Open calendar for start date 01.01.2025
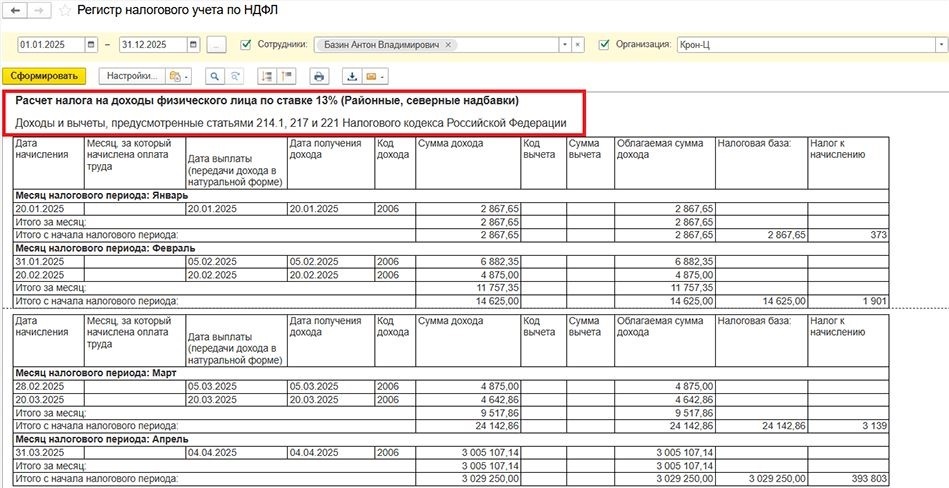Image resolution: width=949 pixels, height=488 pixels. pyautogui.click(x=91, y=45)
